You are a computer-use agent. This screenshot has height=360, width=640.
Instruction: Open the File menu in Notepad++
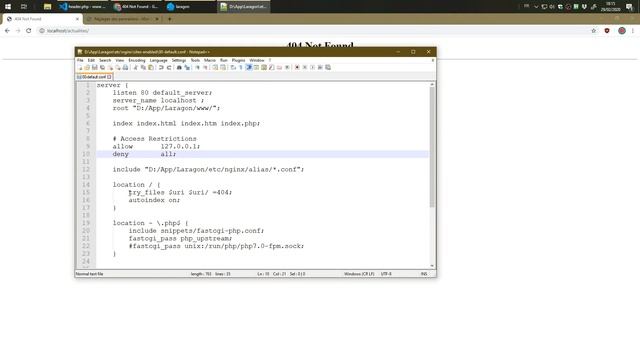point(80,60)
